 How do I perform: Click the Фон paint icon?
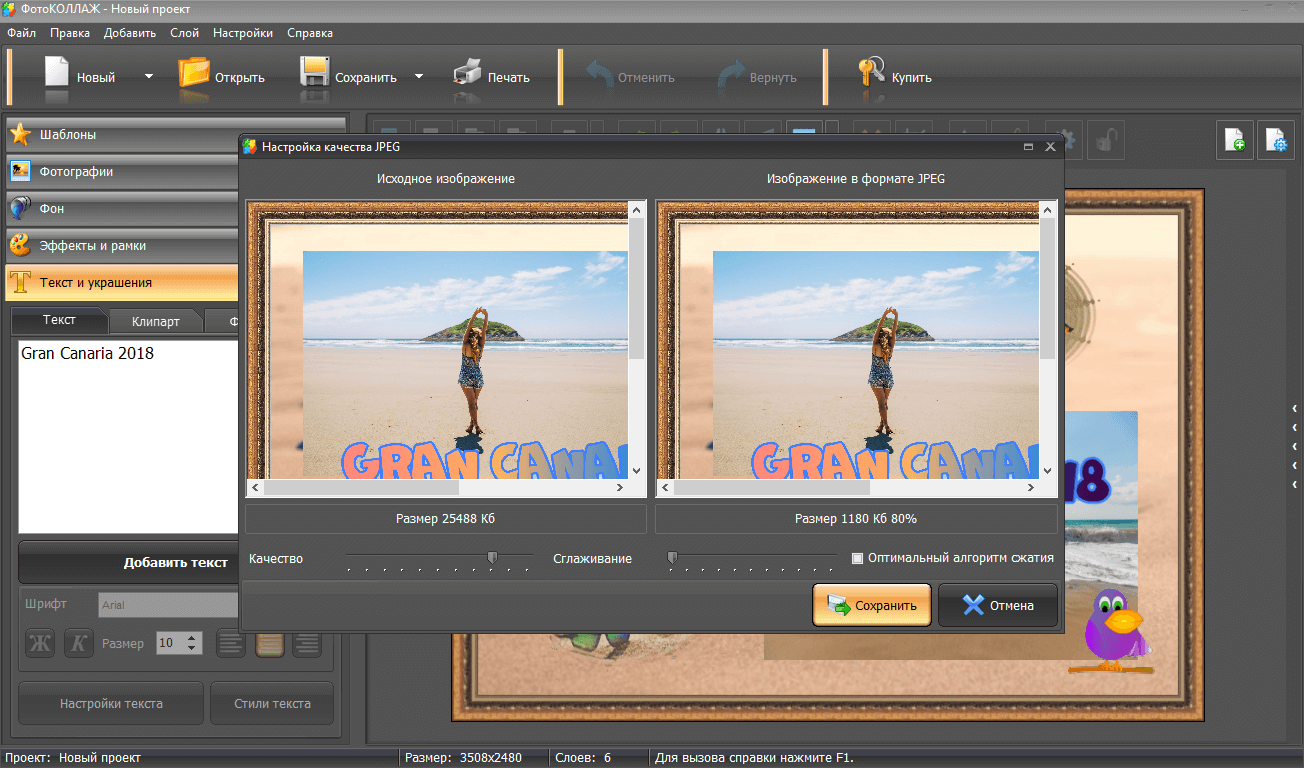(20, 209)
